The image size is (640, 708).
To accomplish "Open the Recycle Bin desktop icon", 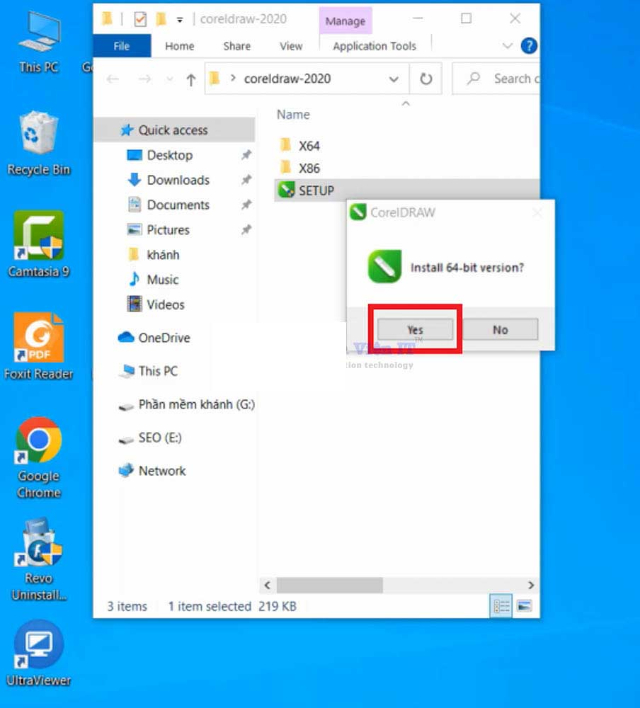I will pyautogui.click(x=39, y=144).
